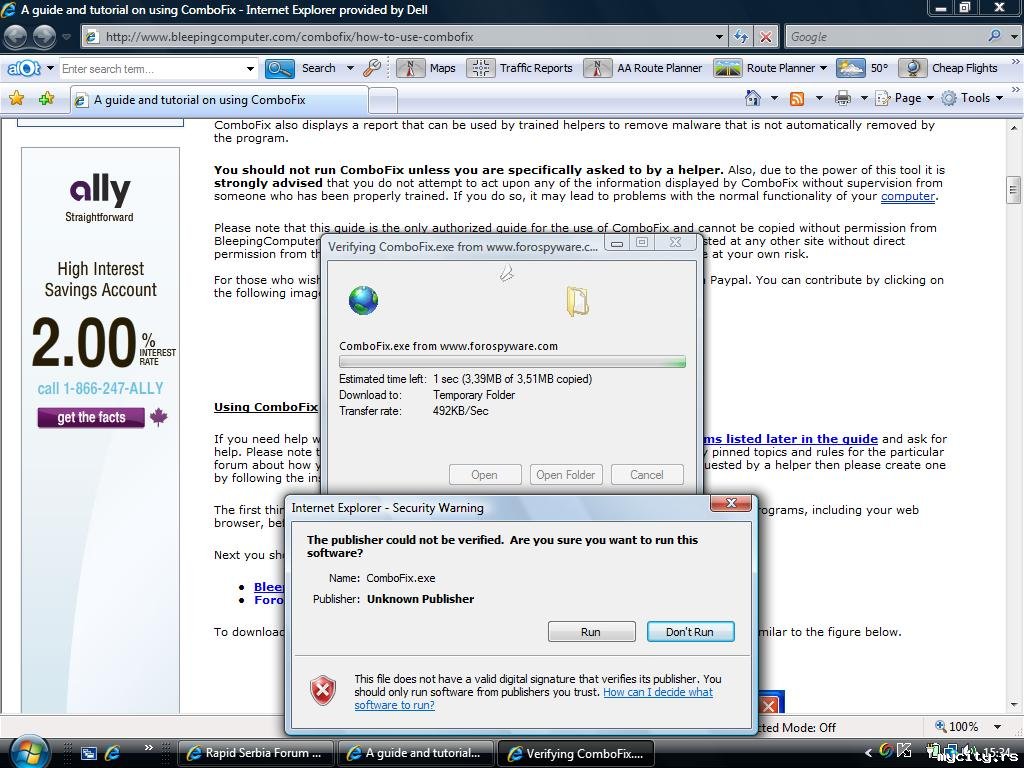Expand the Home button dropdown arrow

774,98
